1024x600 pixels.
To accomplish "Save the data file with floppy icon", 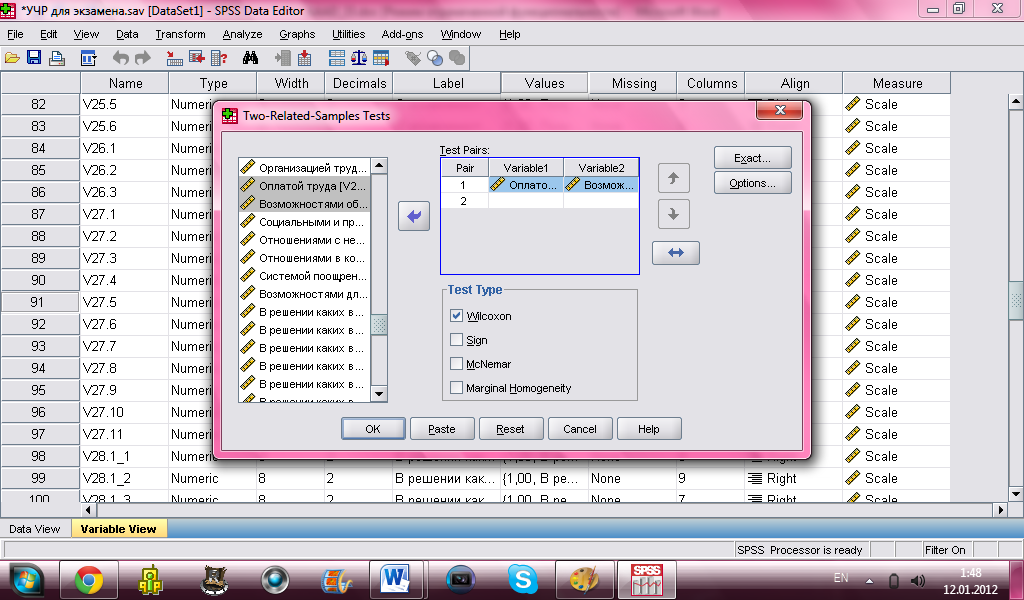I will click(34, 58).
